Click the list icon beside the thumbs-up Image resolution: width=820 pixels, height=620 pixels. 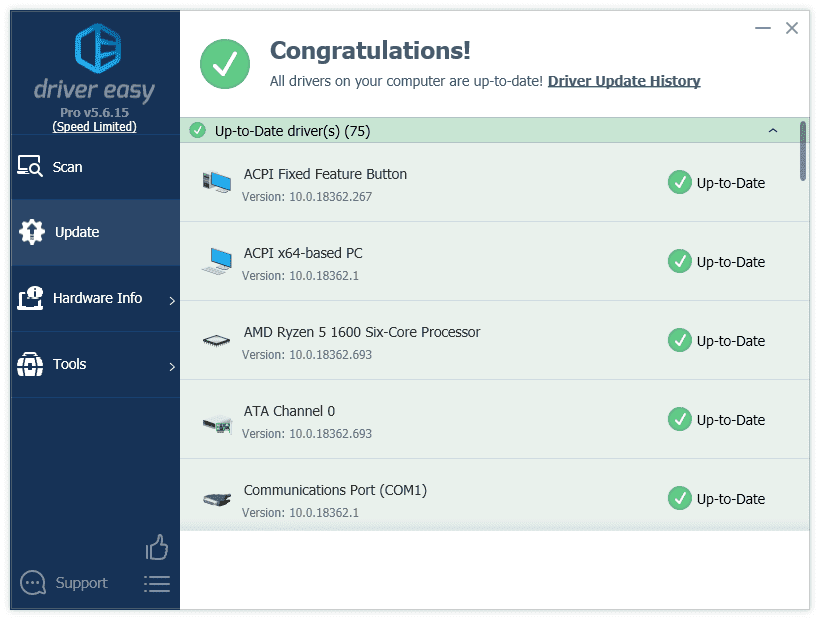pyautogui.click(x=157, y=585)
